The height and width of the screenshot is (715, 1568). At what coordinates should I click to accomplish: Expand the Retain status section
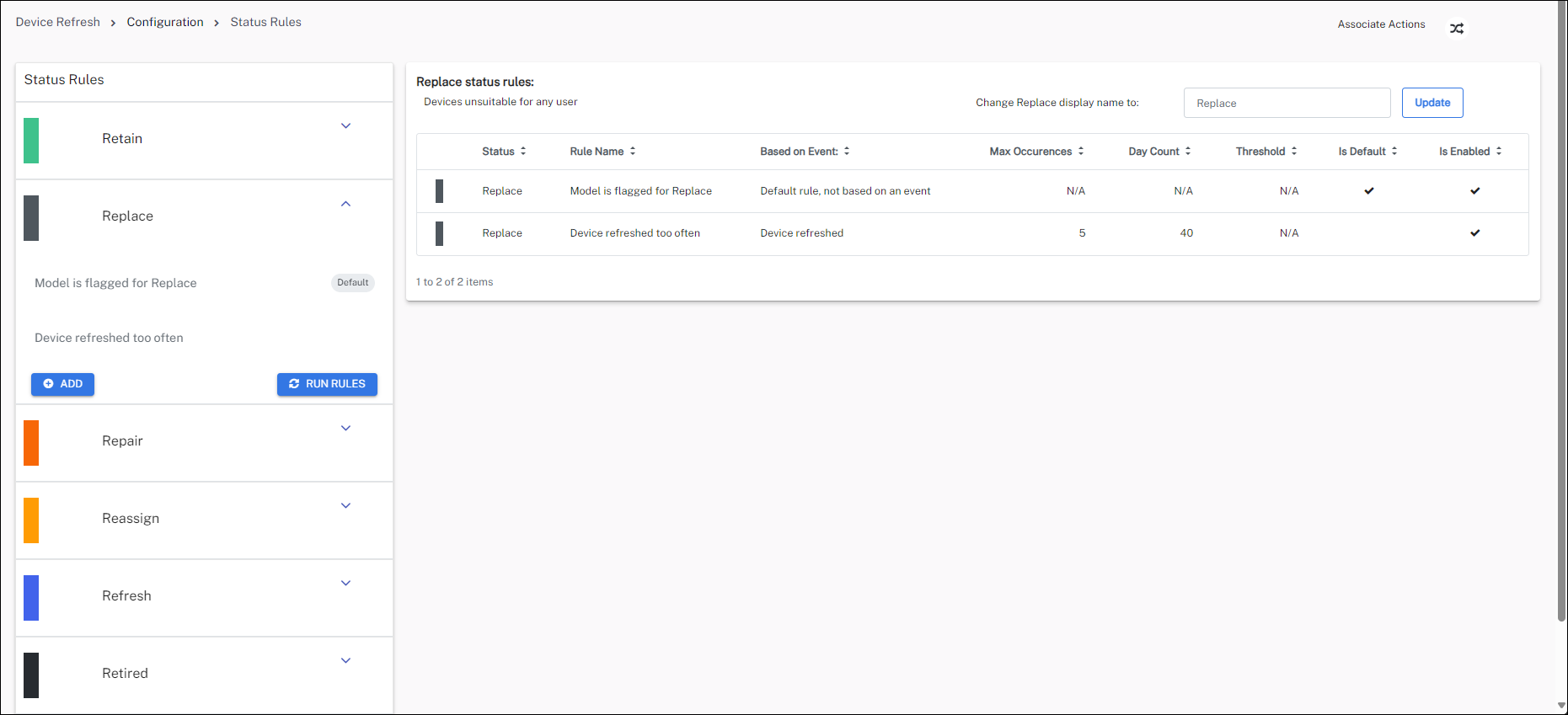point(345,126)
